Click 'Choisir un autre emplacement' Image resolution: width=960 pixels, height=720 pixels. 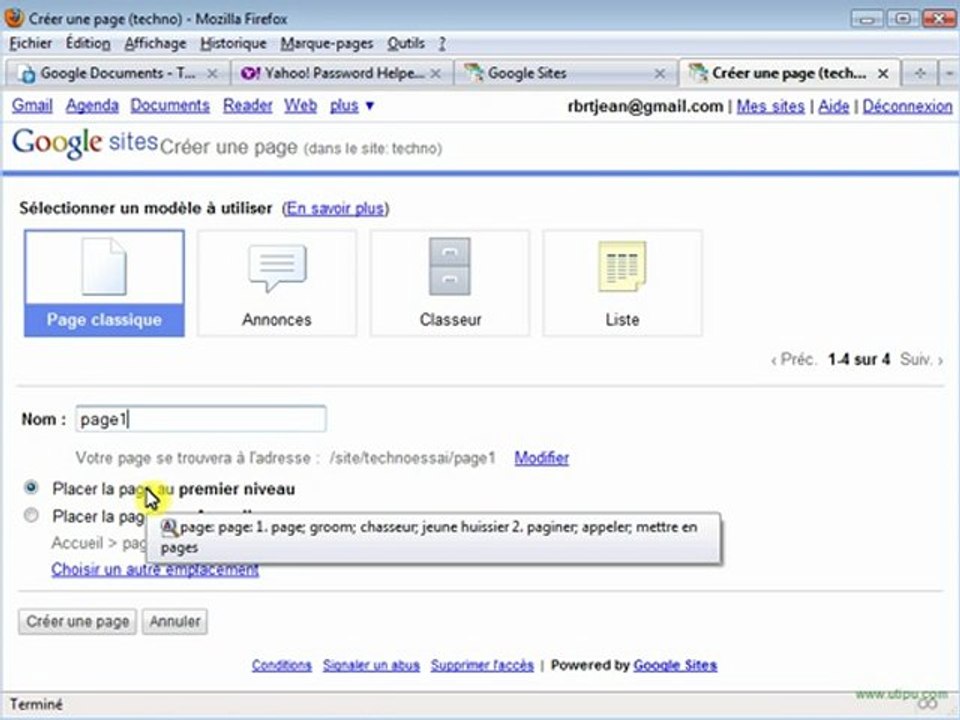coord(155,569)
